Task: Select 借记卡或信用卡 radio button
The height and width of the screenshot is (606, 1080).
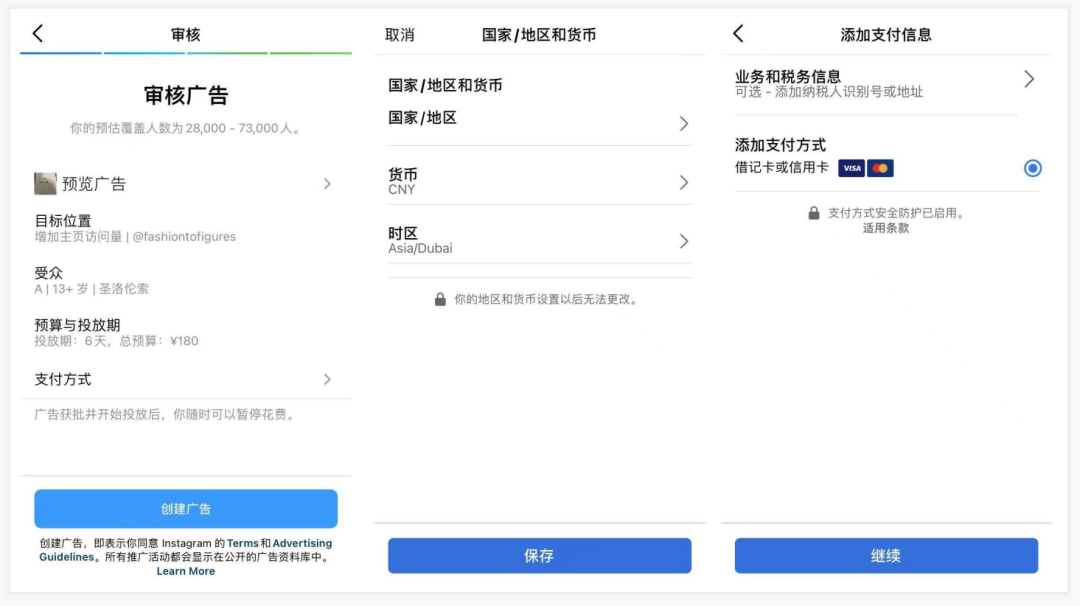Action: click(x=1032, y=168)
